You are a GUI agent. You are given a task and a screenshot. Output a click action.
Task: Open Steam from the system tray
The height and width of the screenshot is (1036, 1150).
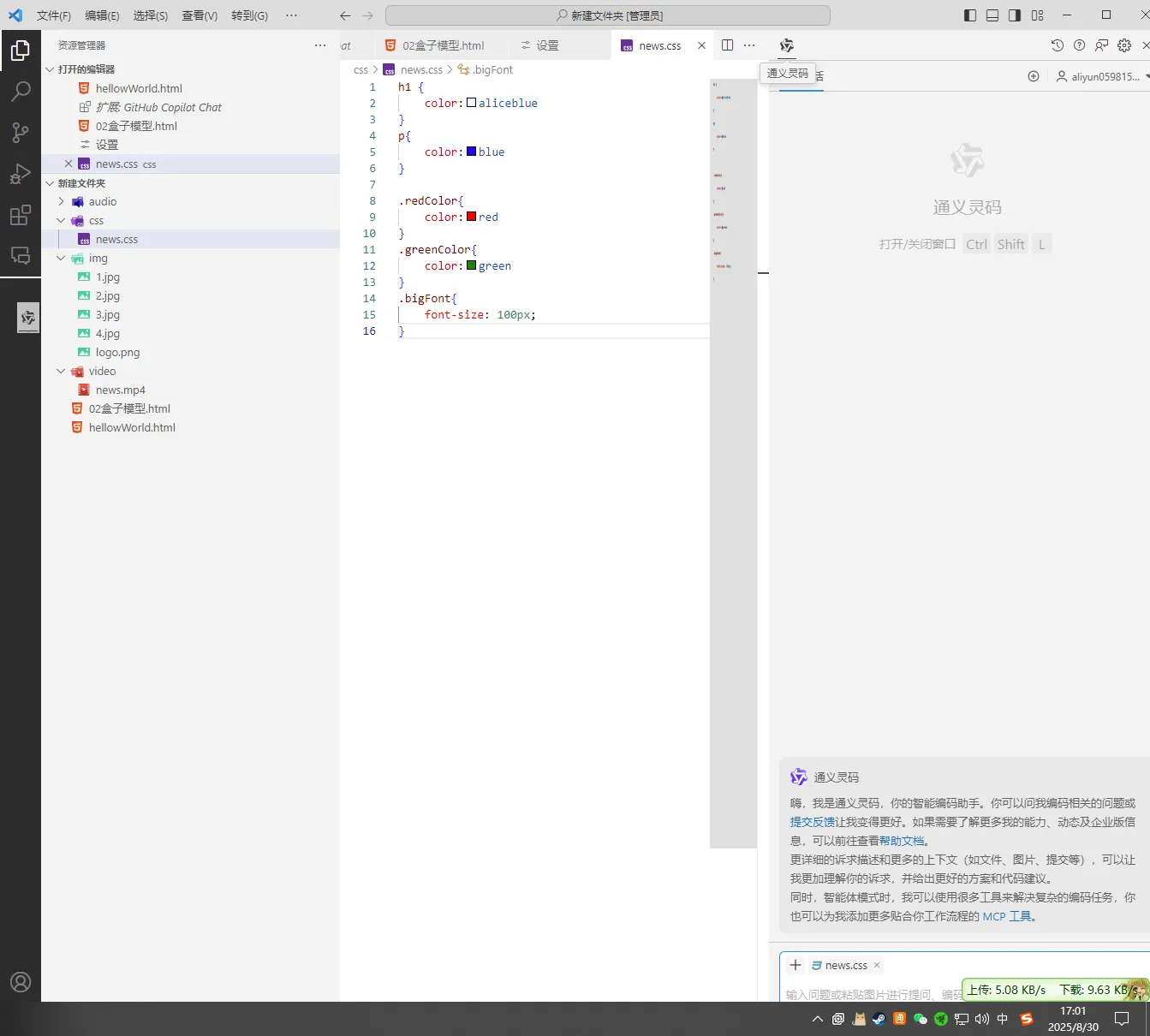tap(879, 1019)
